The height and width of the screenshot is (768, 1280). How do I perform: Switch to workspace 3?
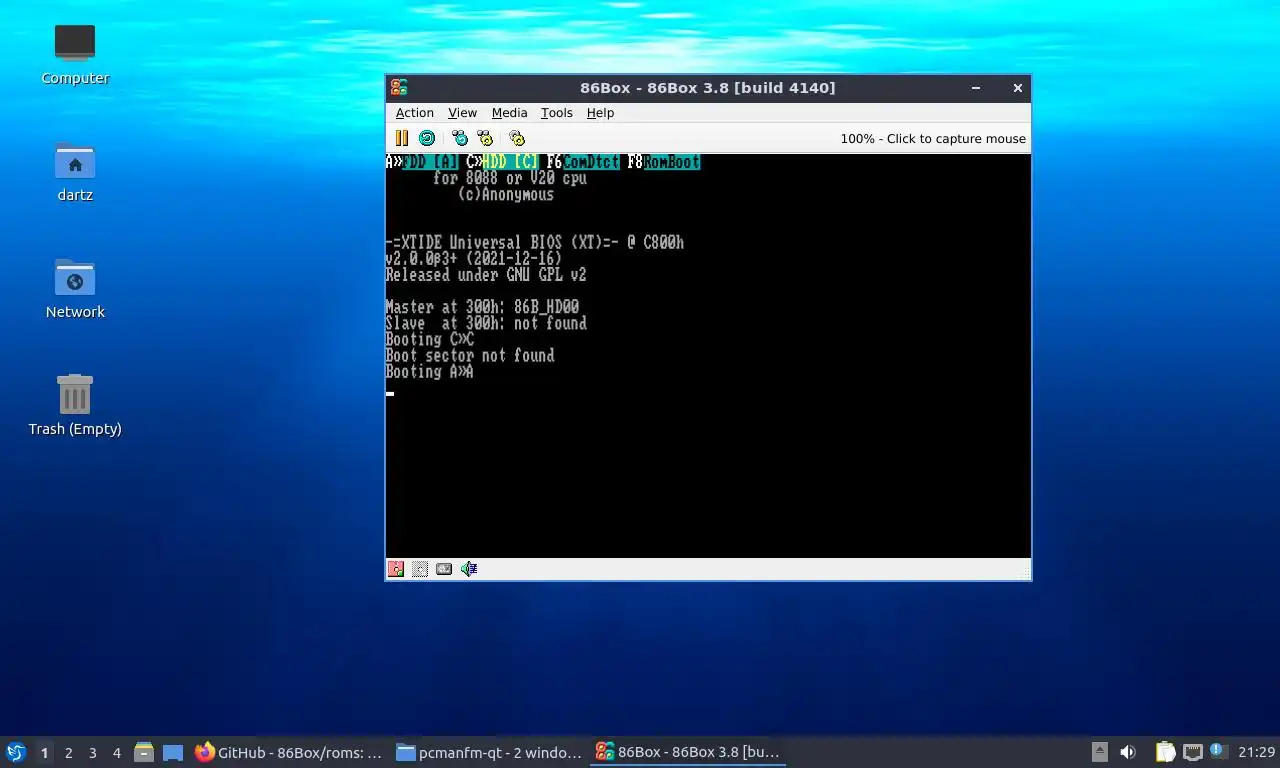[93, 753]
